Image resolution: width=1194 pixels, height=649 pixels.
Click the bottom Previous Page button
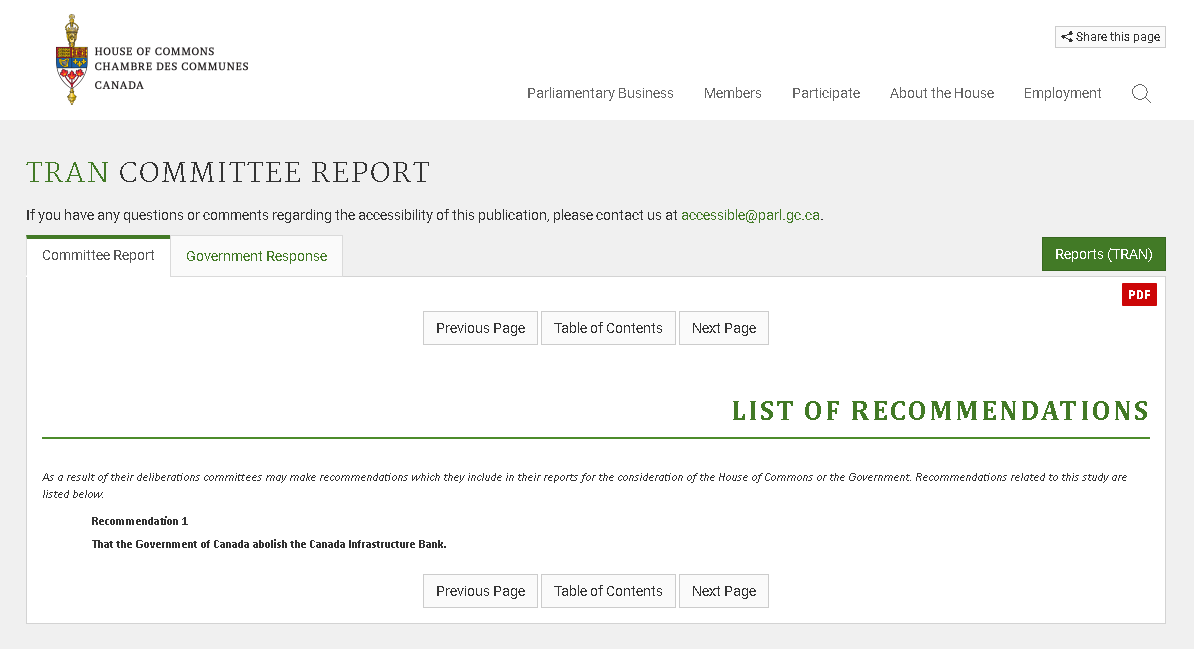point(480,591)
